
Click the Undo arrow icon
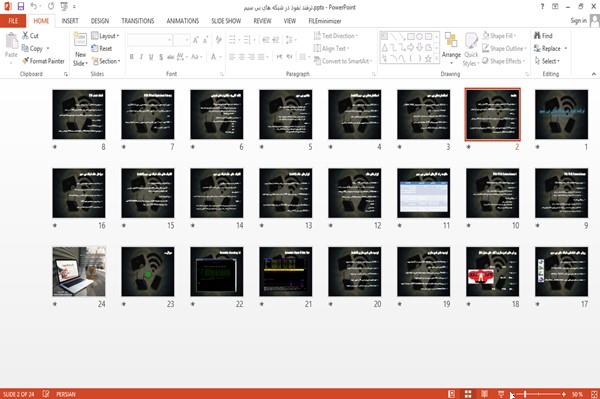pos(34,7)
